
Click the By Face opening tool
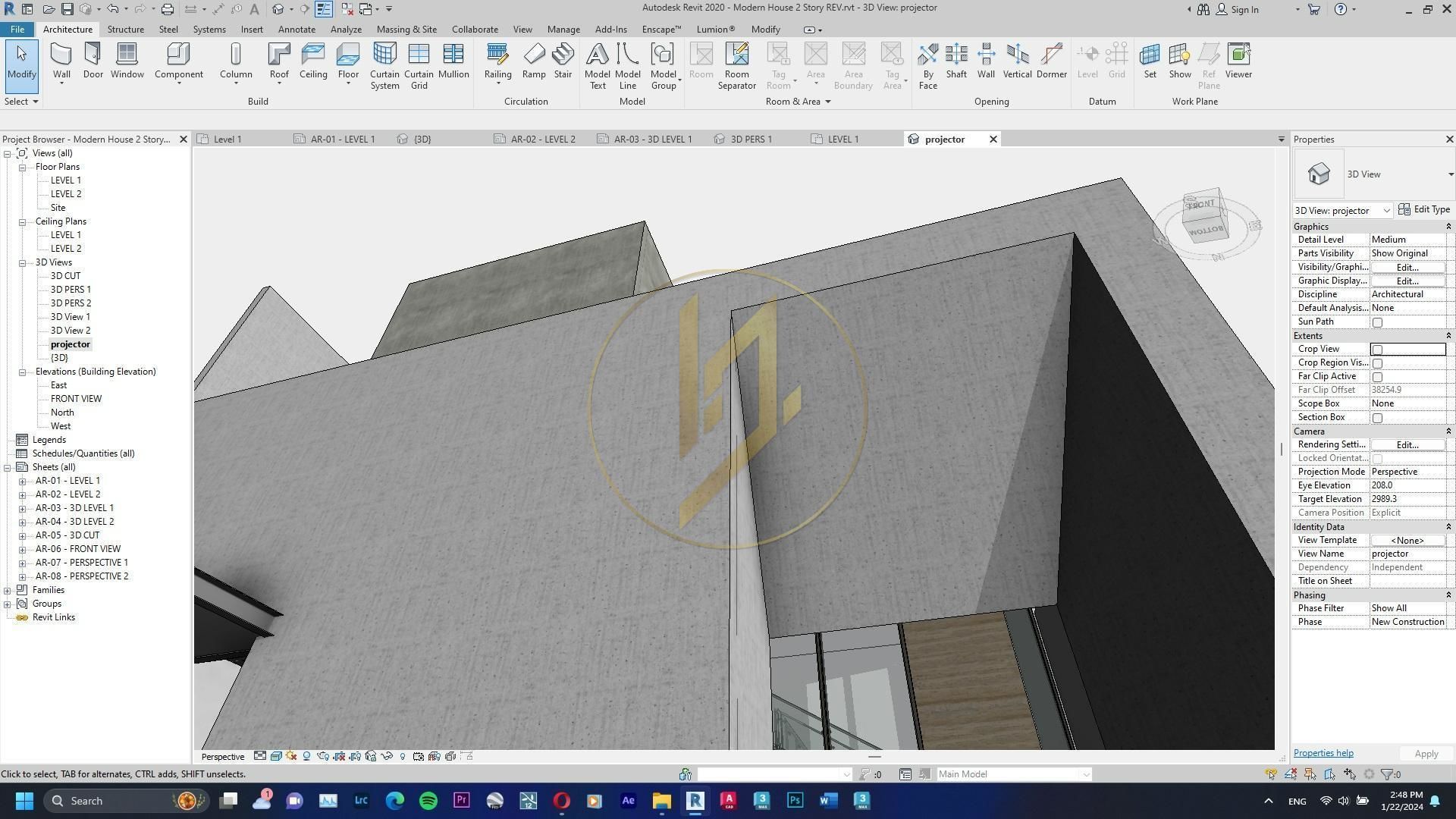pyautogui.click(x=928, y=66)
